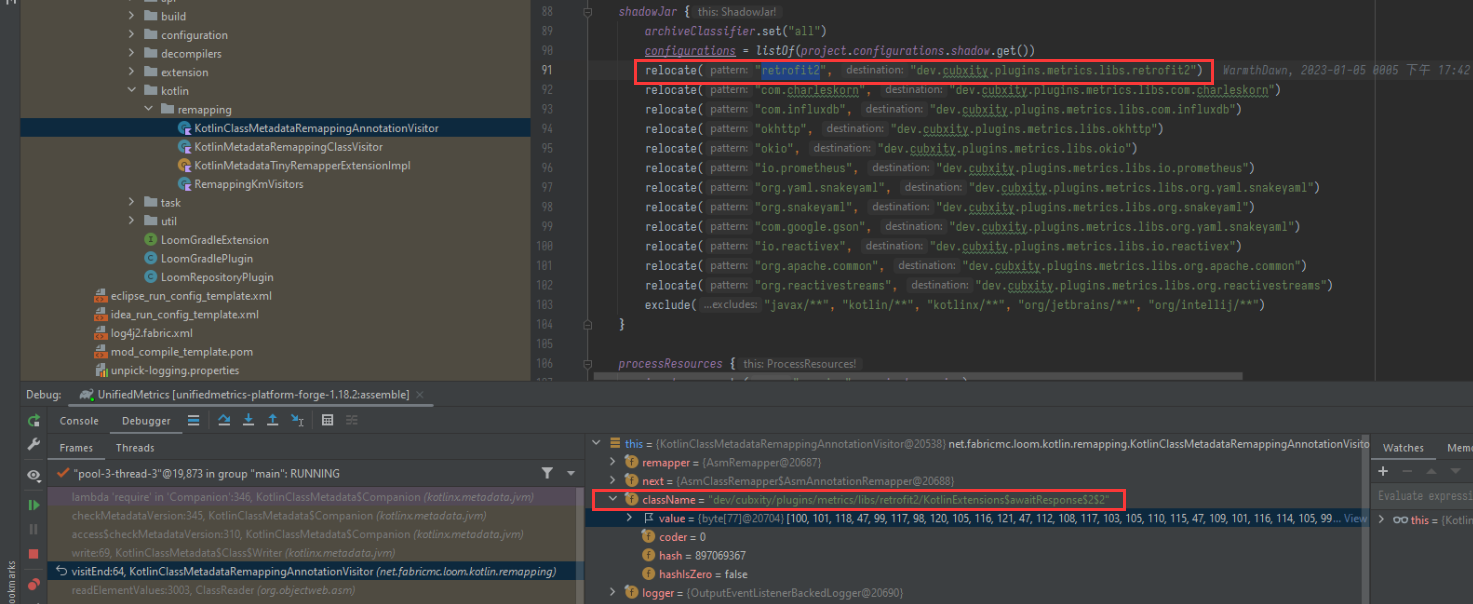This screenshot has width=1473, height=604.
Task: Collapse the "this" variable node
Action: click(x=596, y=443)
